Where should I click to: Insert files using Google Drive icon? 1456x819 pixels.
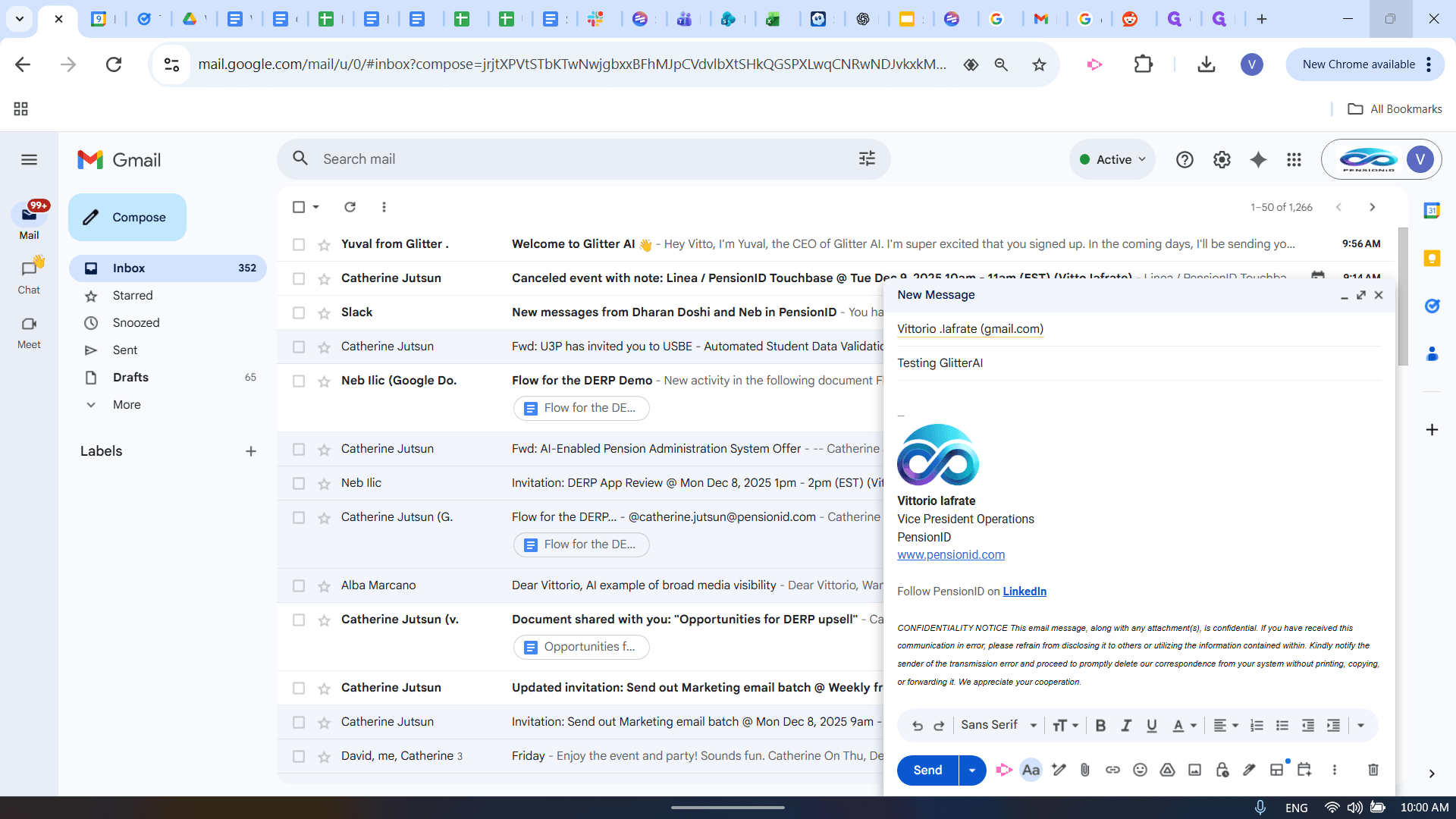[x=1167, y=770]
